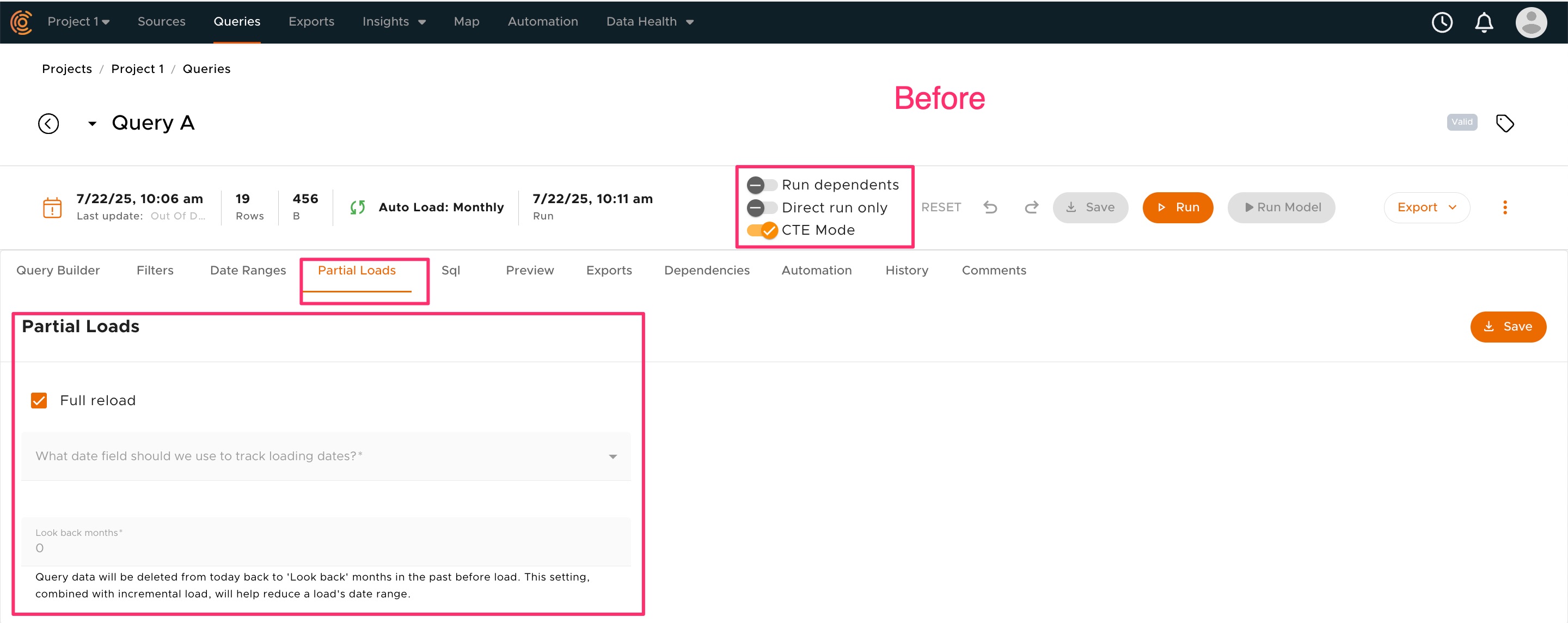
Task: Click the Auto Load refresh icon
Action: coord(357,207)
